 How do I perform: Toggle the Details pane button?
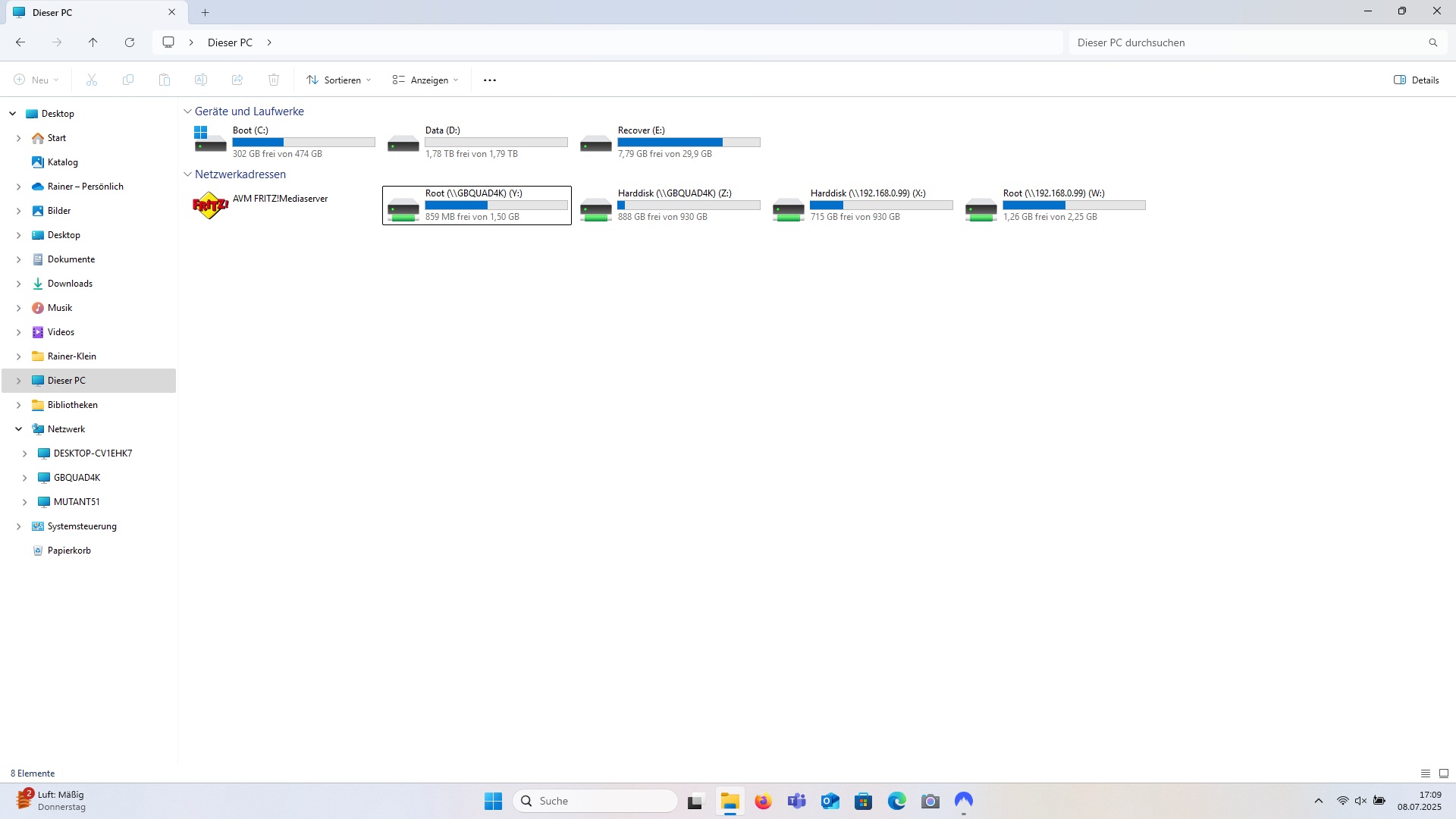[x=1417, y=80]
